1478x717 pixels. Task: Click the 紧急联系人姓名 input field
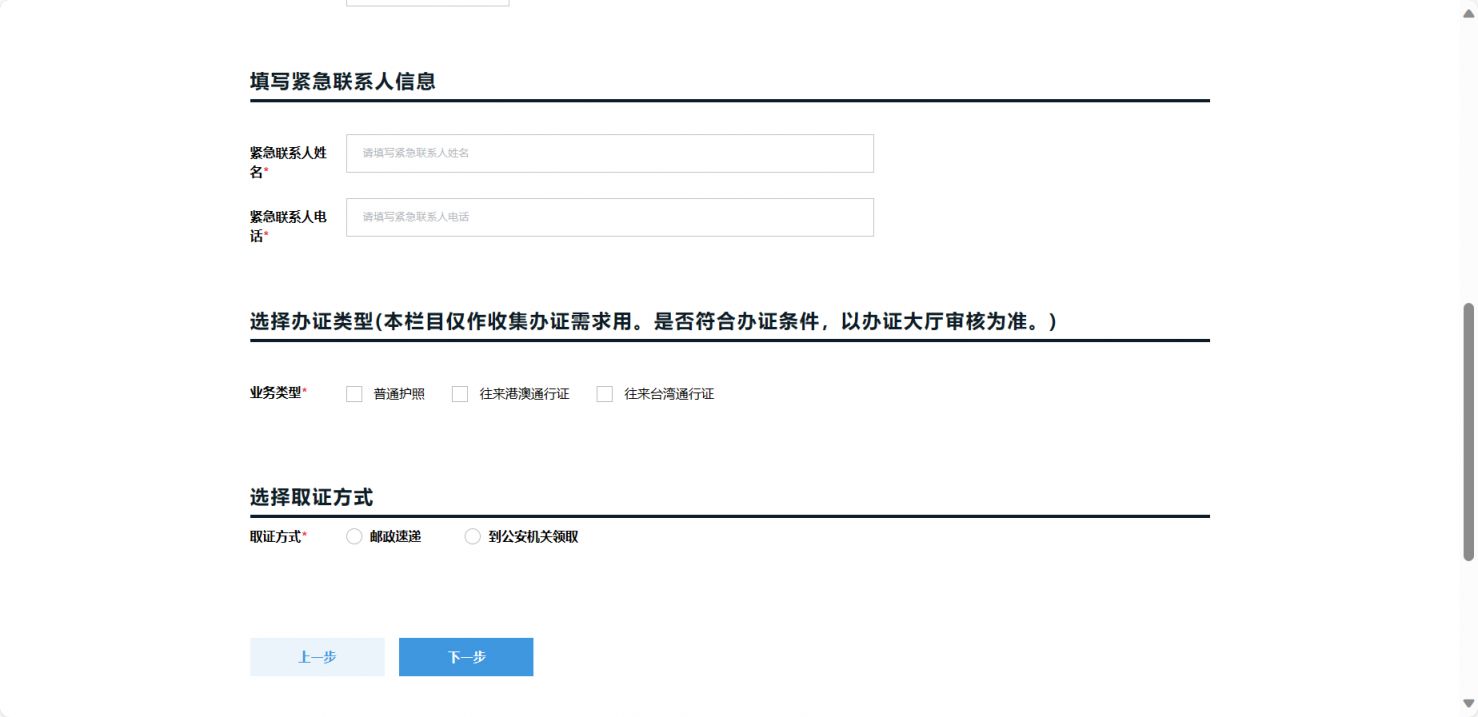point(609,153)
